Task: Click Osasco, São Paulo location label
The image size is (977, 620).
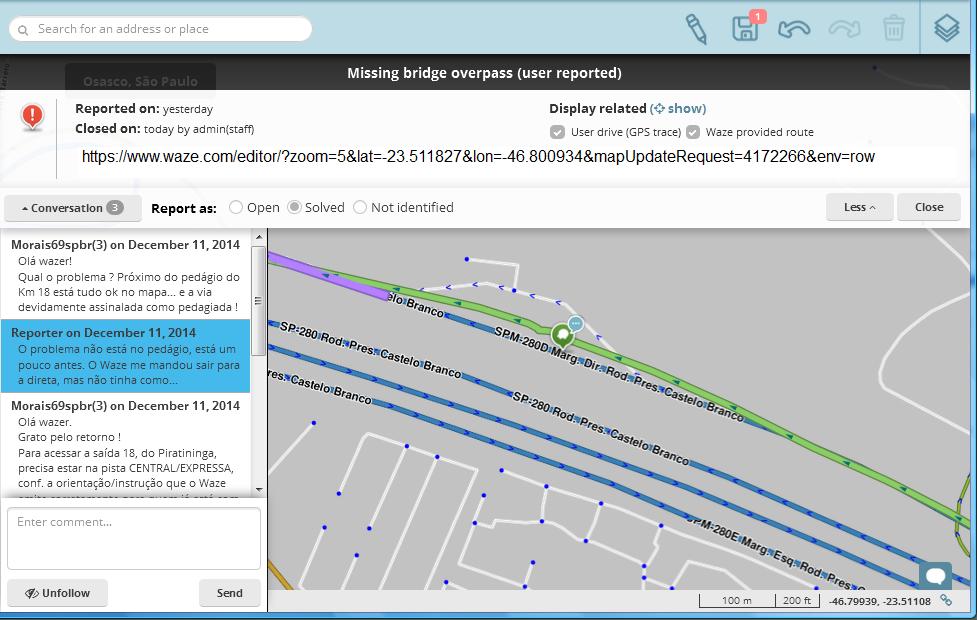Action: pyautogui.click(x=141, y=81)
